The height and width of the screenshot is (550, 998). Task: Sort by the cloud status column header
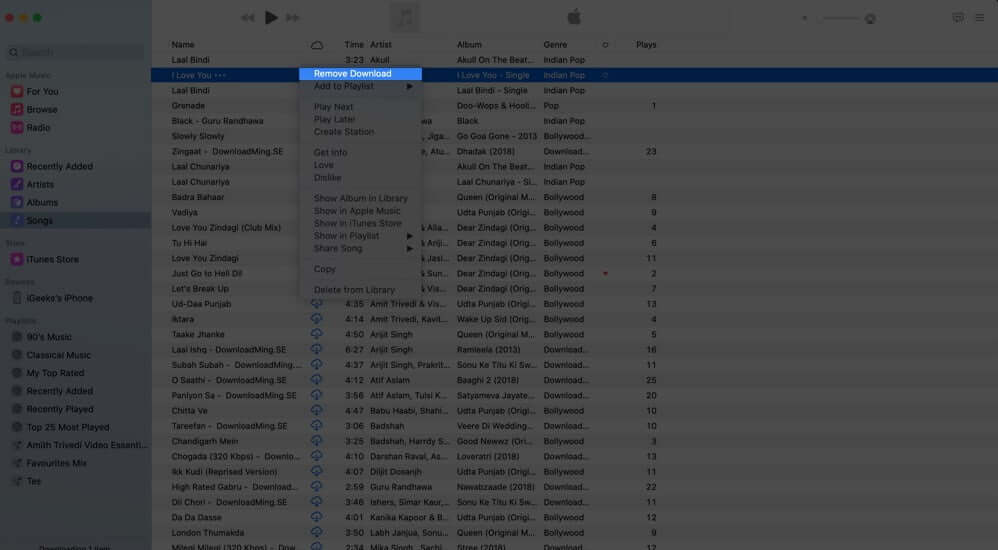click(316, 45)
